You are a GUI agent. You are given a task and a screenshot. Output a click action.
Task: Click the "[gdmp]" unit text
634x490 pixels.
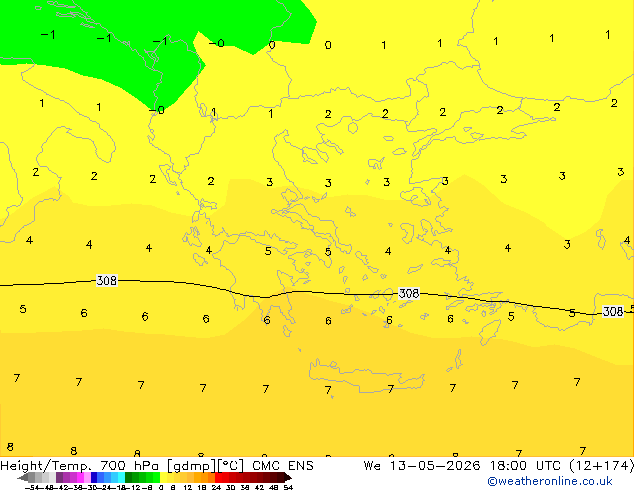[x=192, y=466]
